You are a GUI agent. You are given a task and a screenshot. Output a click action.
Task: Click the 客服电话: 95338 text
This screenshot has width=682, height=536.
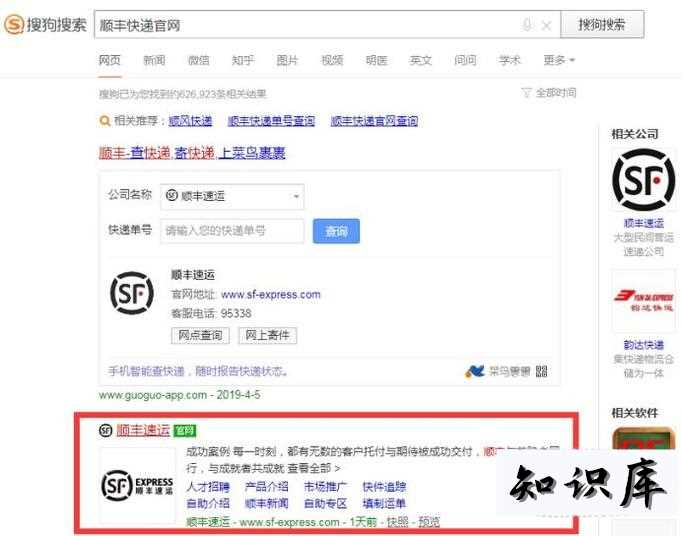click(x=211, y=314)
